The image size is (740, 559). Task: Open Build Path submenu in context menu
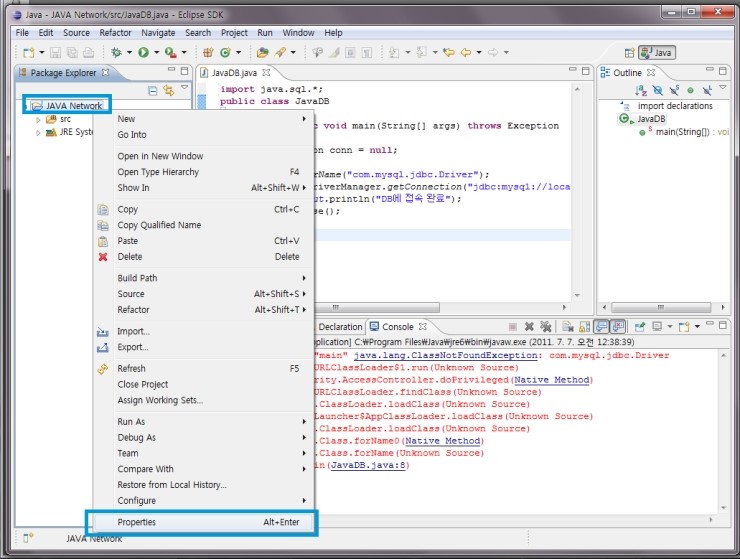click(x=203, y=278)
